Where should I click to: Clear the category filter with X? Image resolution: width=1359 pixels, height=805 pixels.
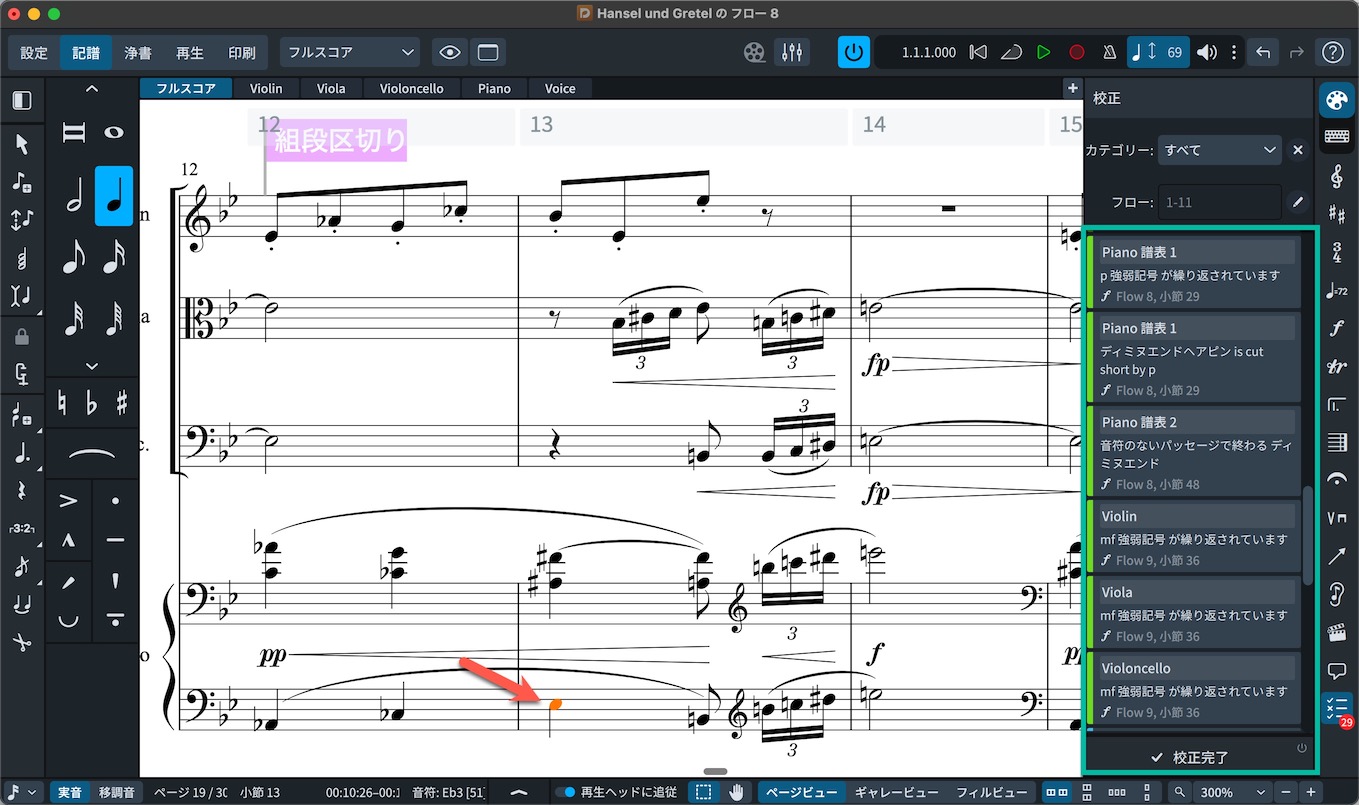[x=1297, y=150]
